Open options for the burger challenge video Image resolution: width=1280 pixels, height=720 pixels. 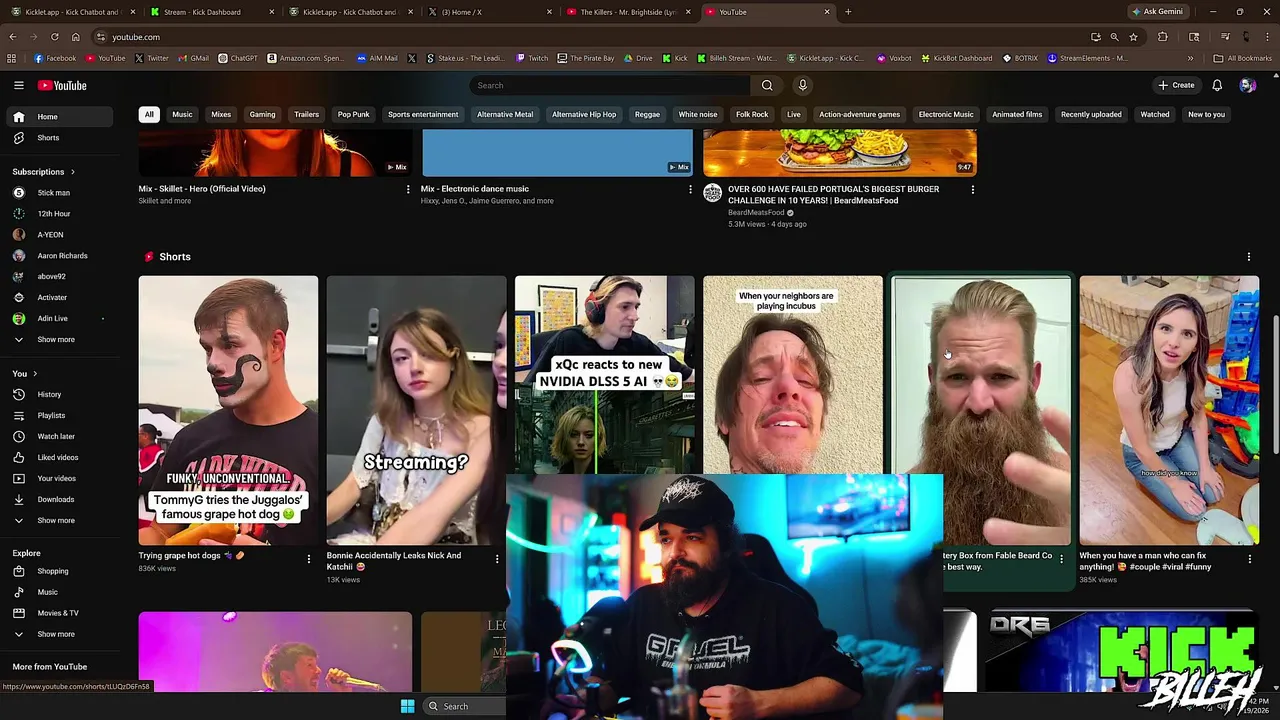click(x=972, y=189)
